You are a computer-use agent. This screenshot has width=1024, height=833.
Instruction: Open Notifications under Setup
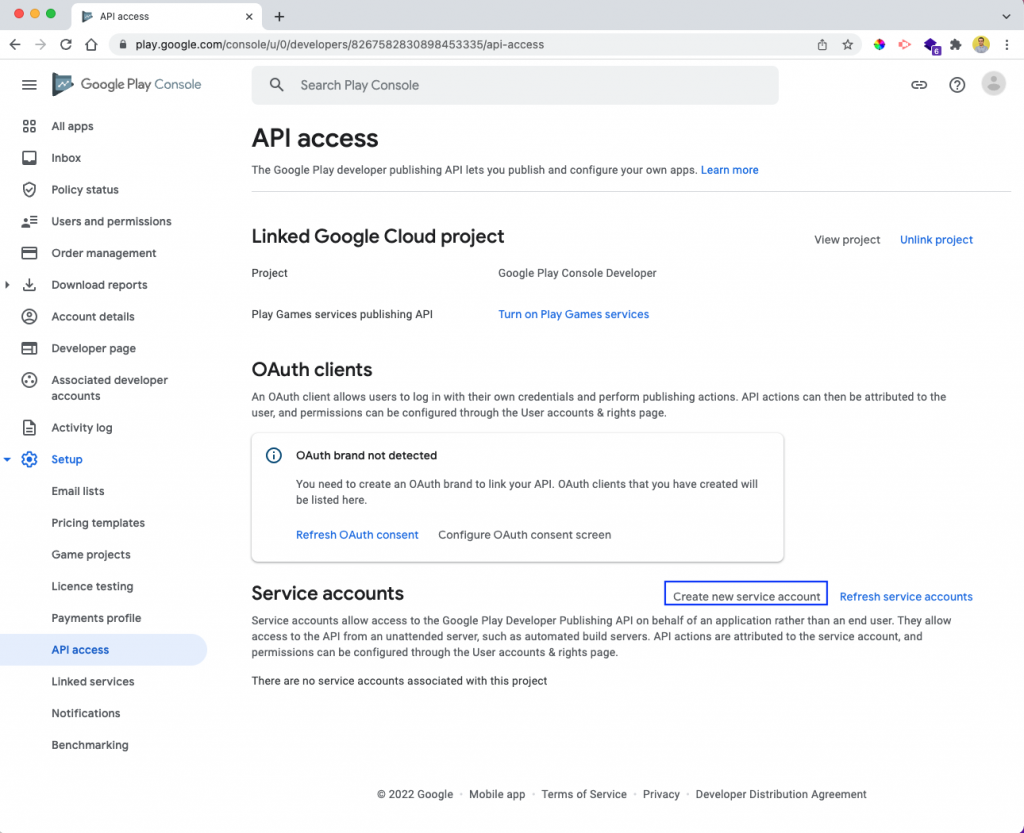pos(86,713)
